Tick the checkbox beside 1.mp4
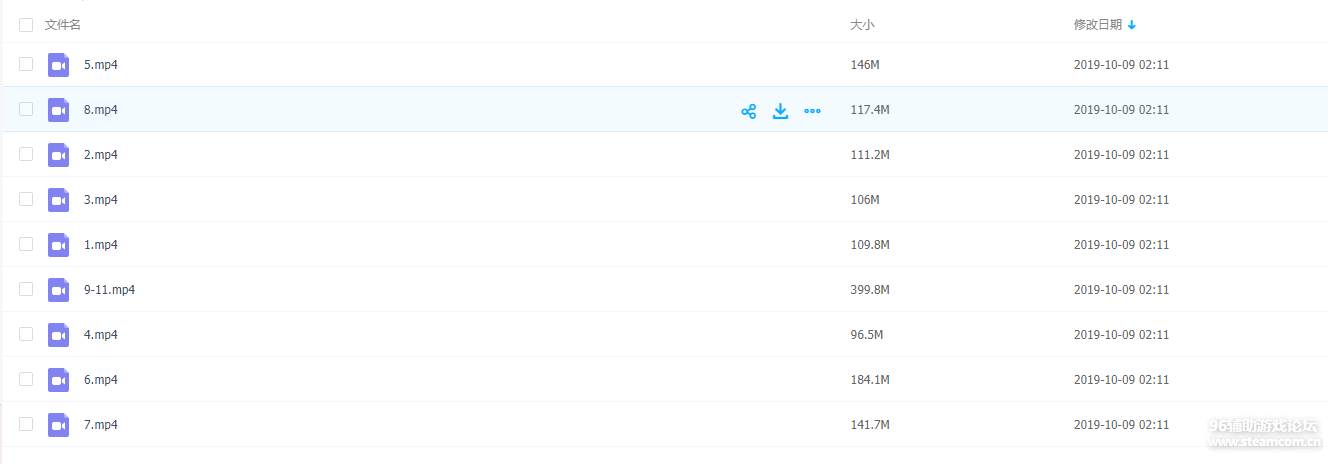Screen dimensions: 1328x464 26,245
